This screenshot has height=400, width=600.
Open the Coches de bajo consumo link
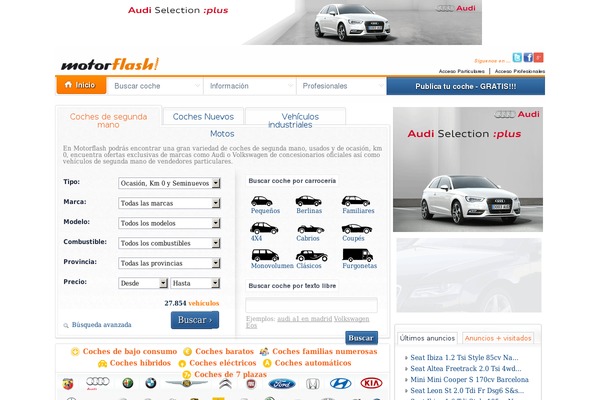130,351
